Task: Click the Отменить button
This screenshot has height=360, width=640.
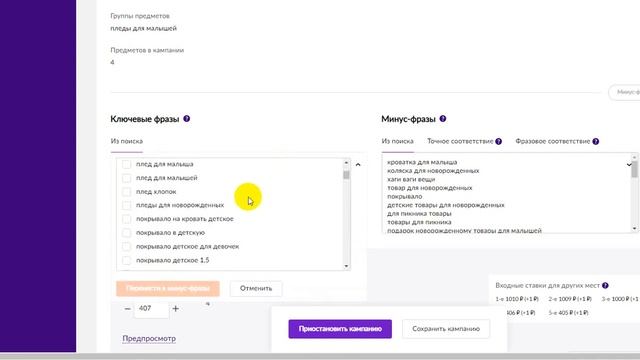Action: click(256, 289)
